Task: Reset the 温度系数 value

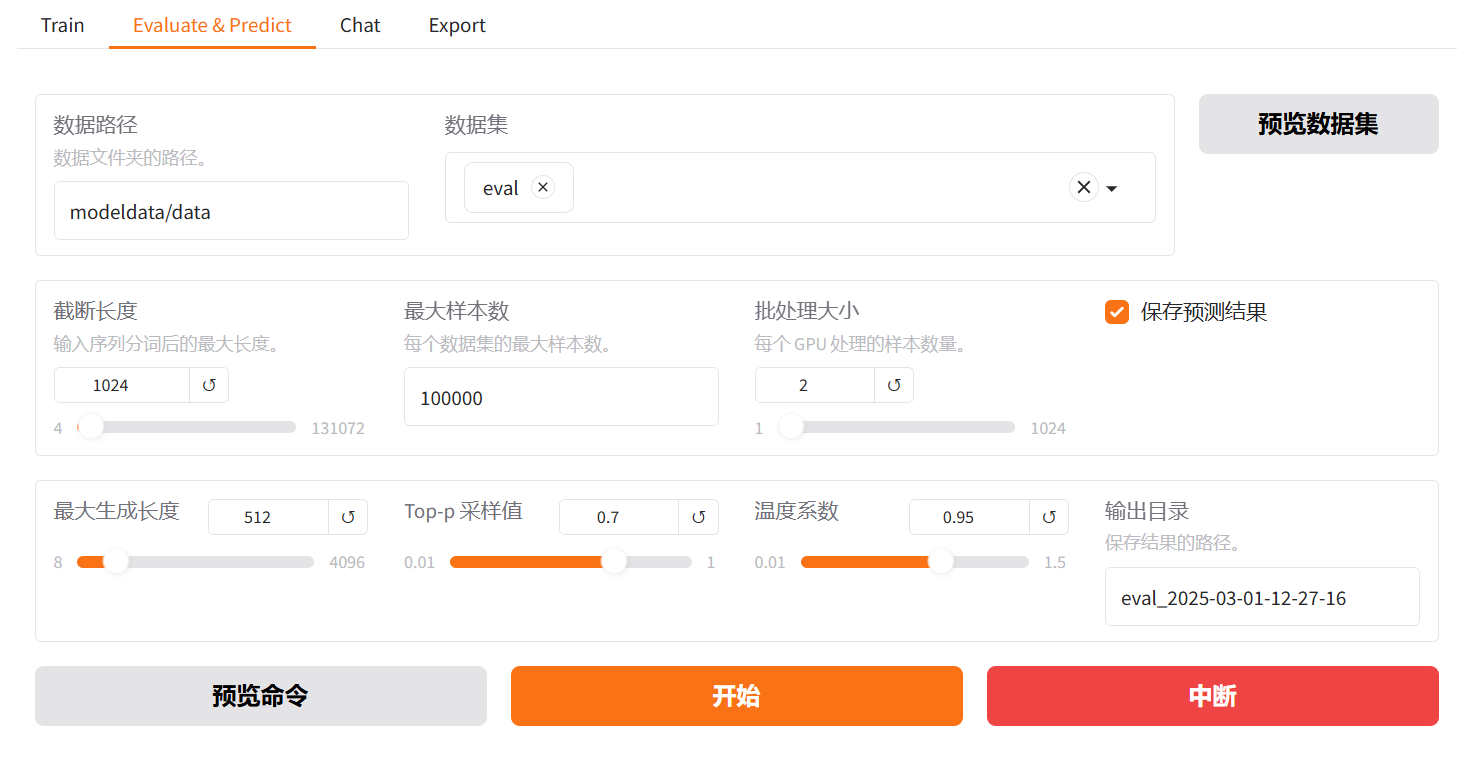Action: [x=1049, y=517]
